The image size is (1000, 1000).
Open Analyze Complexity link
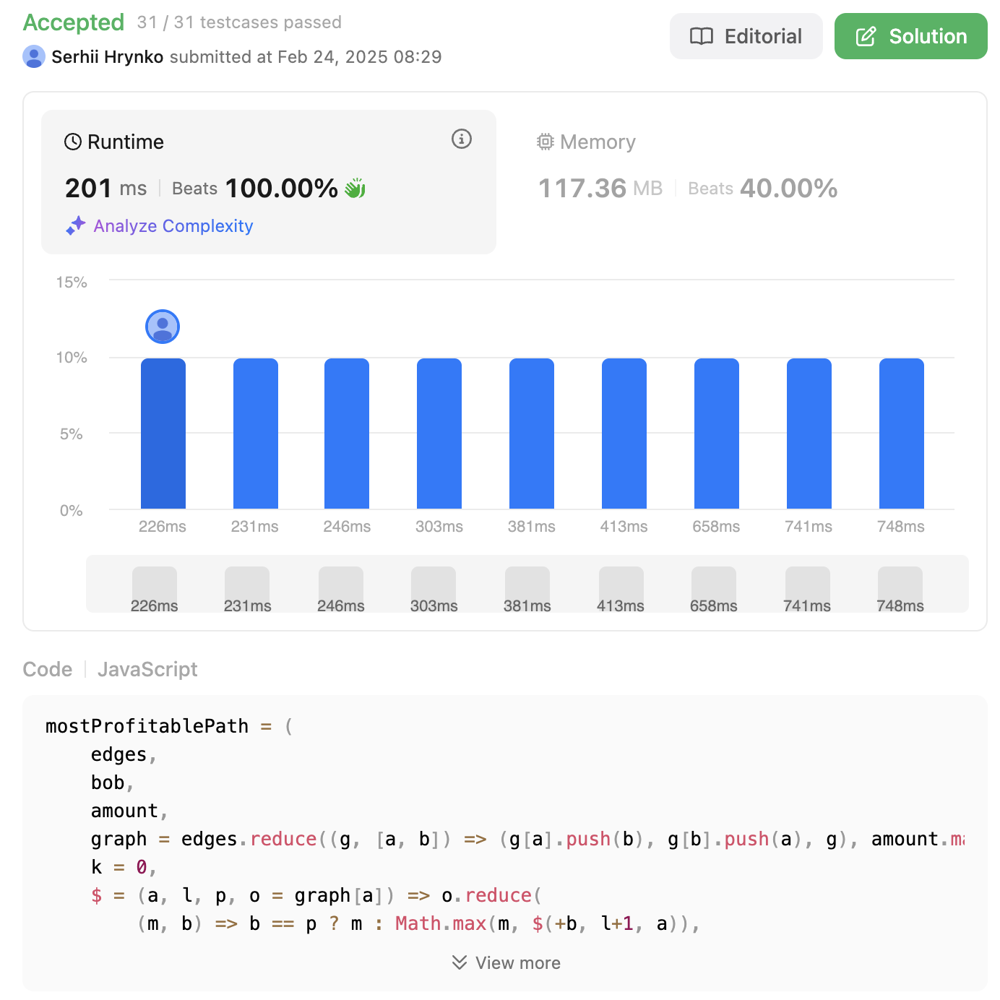[x=173, y=226]
